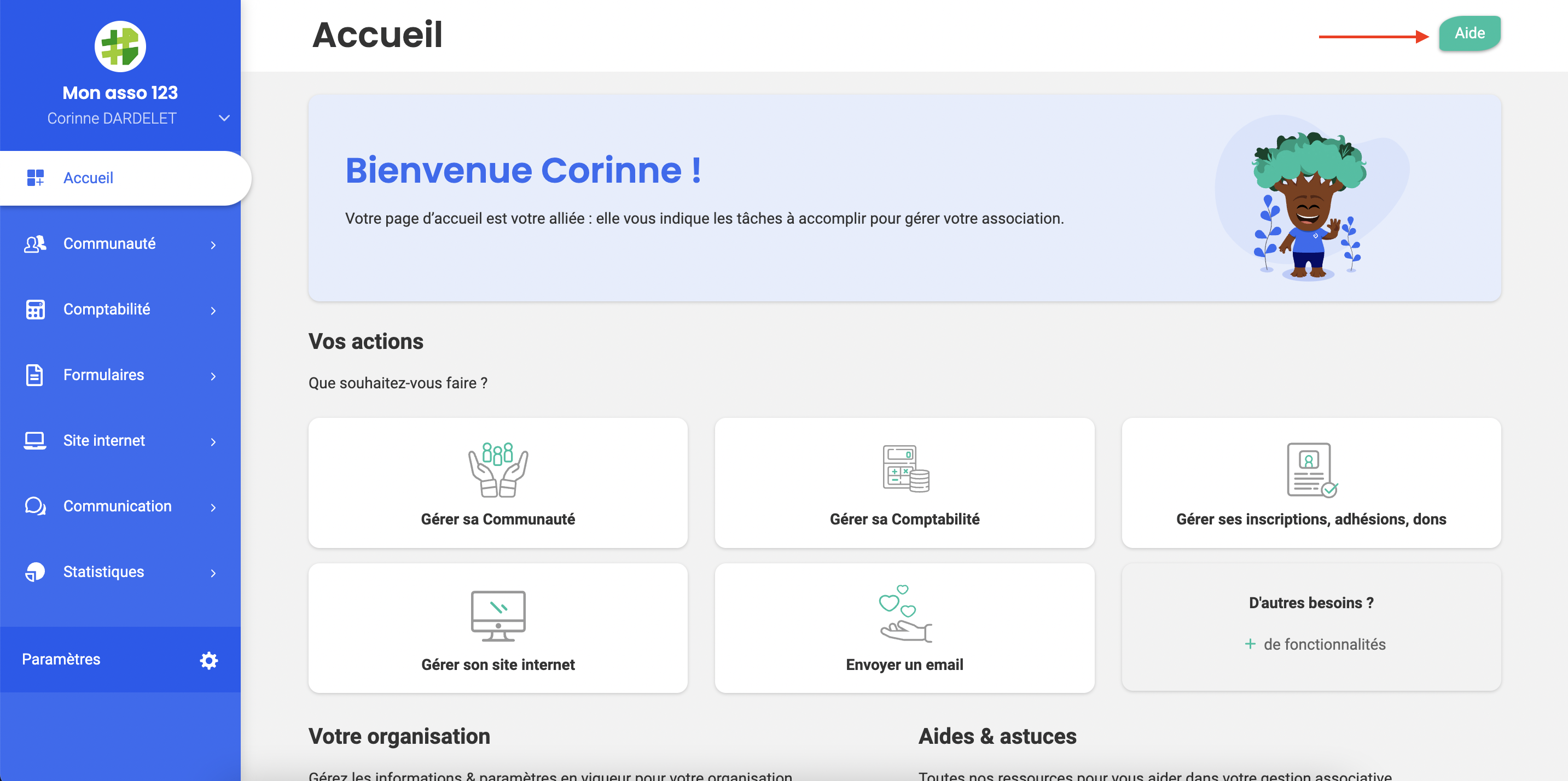Click the Formulaires document icon in sidebar

34,375
